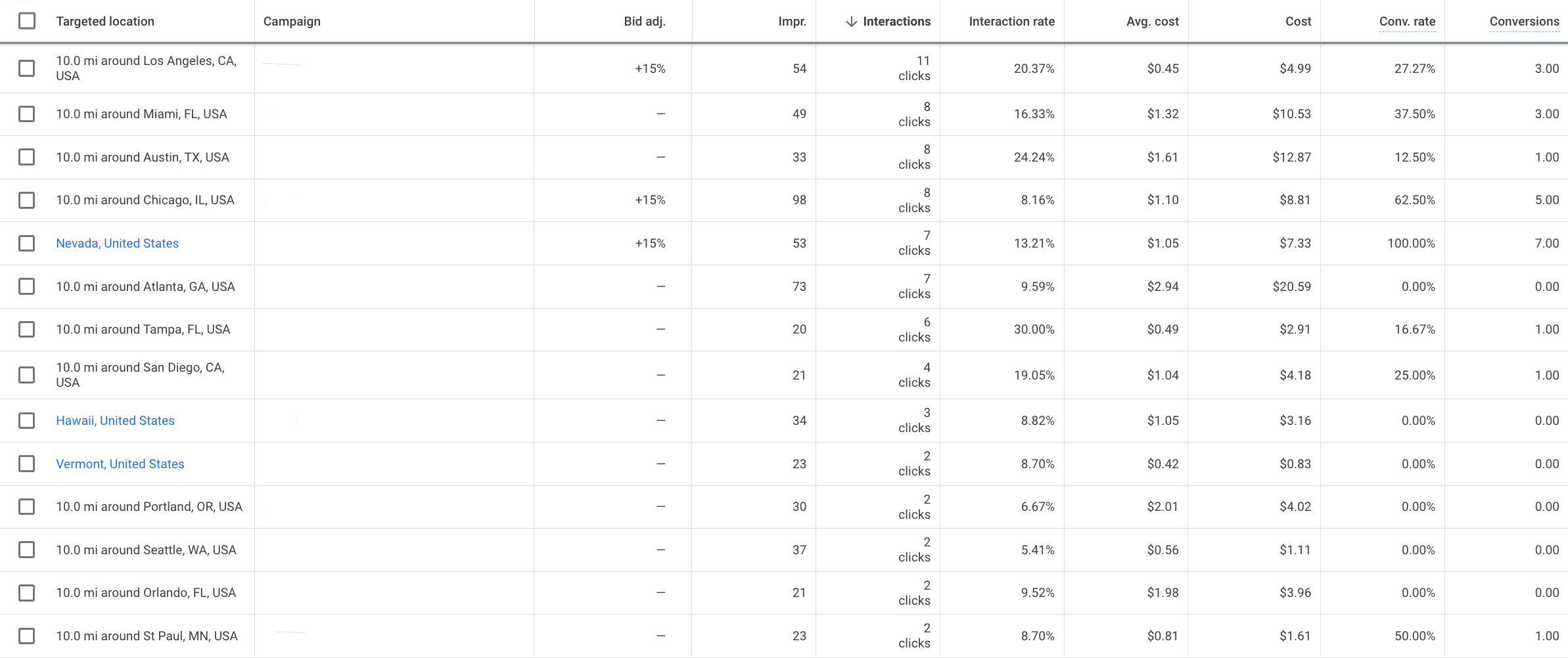Open the Nevada, United States location link
1568x658 pixels.
click(x=117, y=243)
